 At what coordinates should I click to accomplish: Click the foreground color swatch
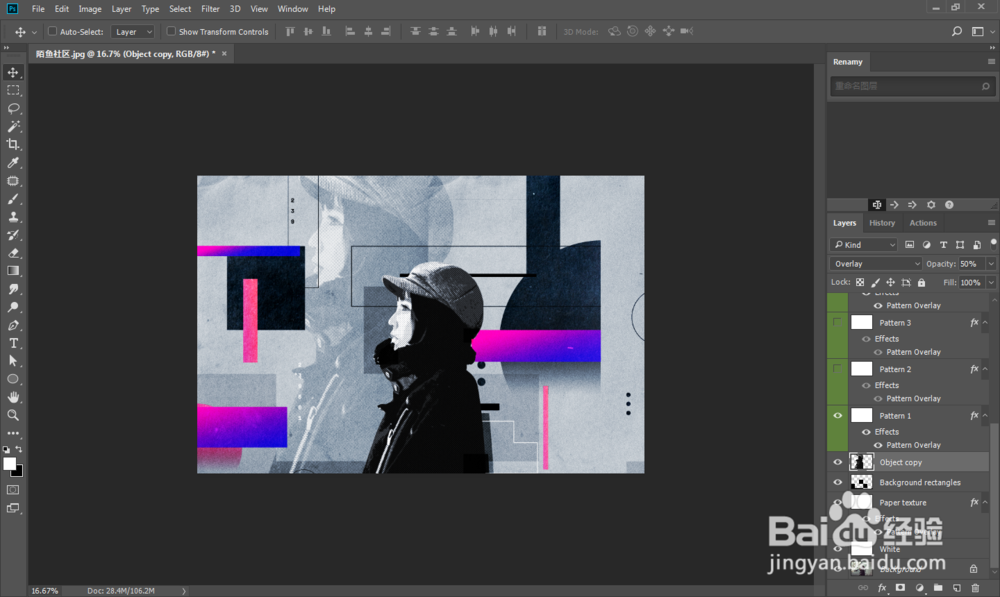pos(9,464)
